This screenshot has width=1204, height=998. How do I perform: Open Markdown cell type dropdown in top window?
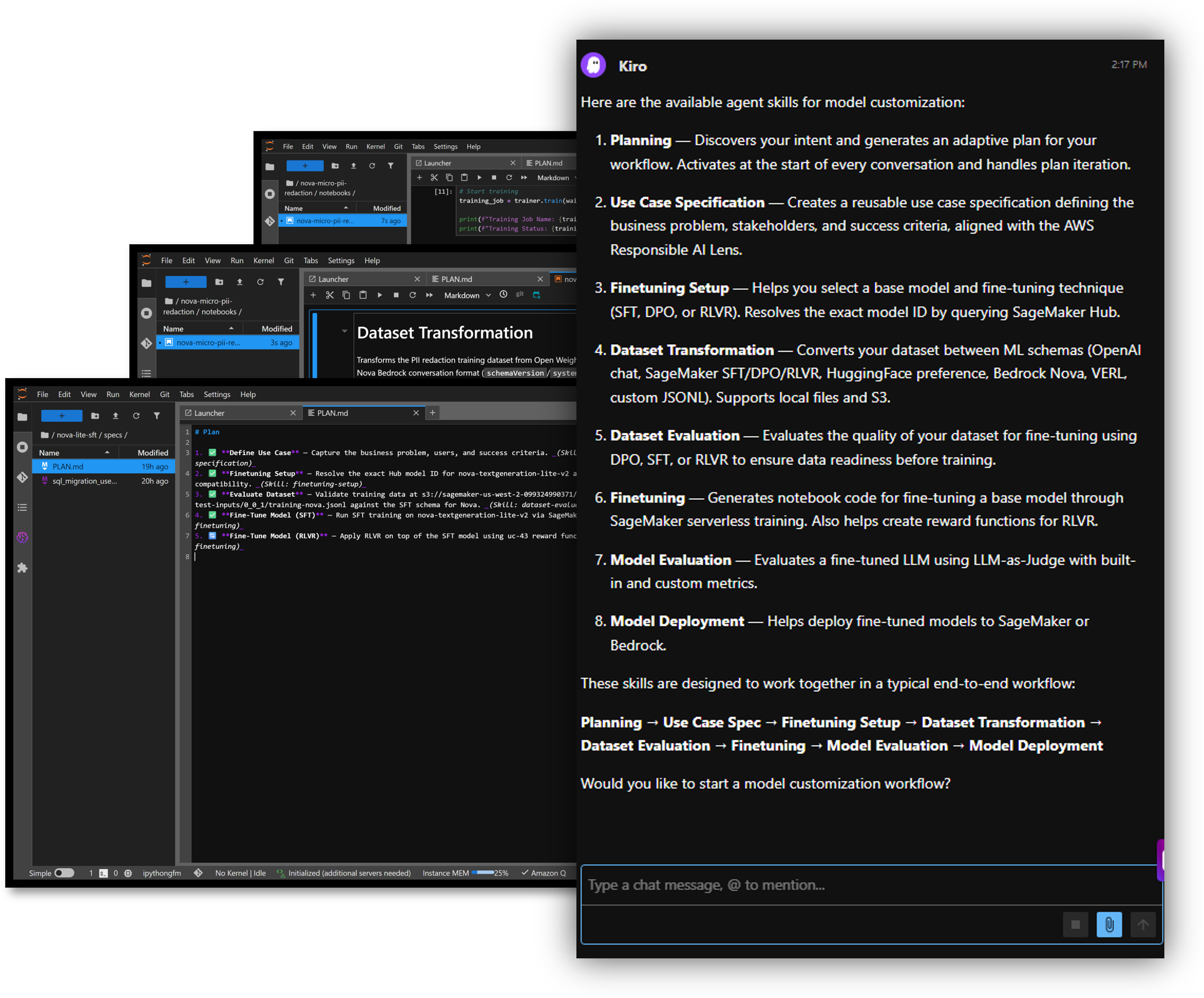click(556, 178)
